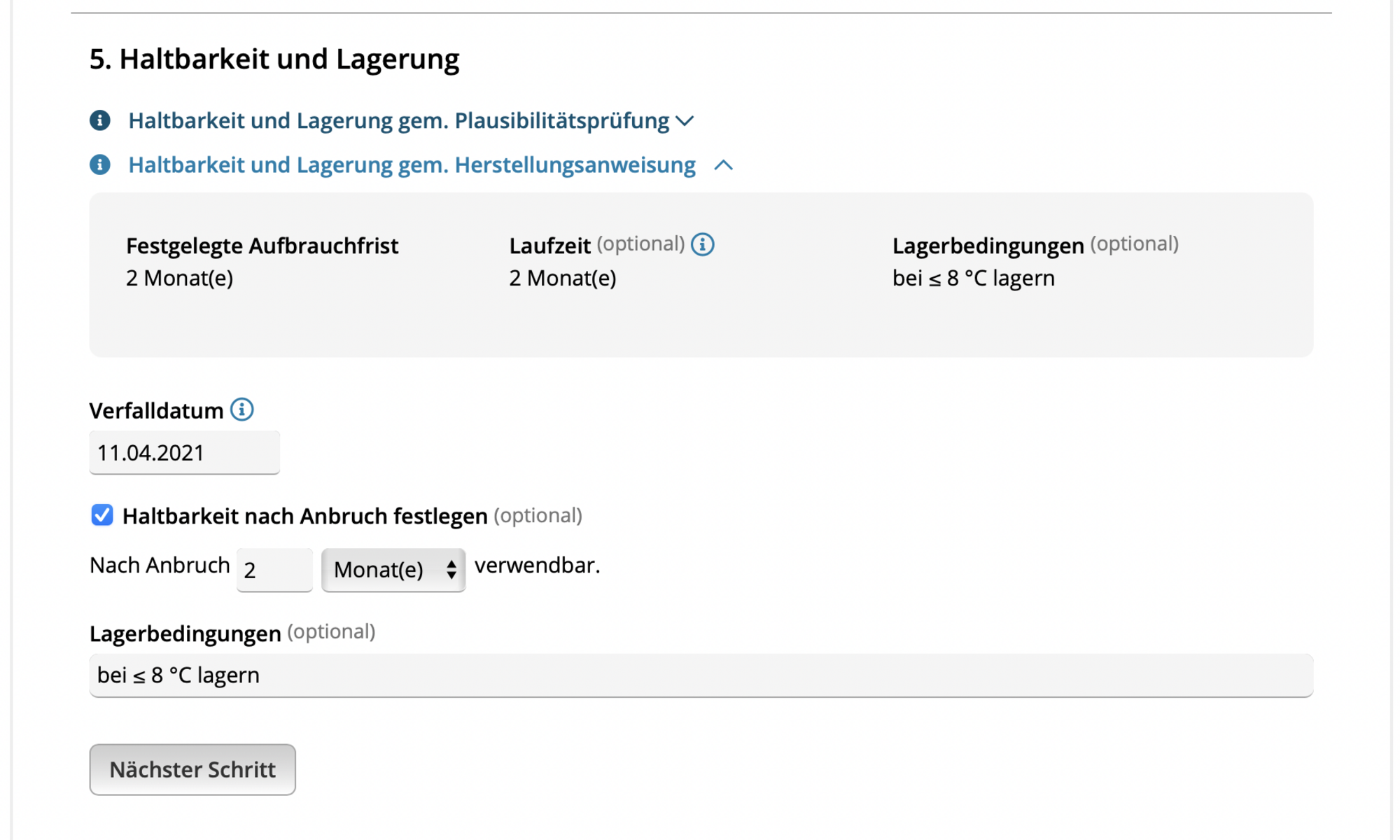Uncheck Haltbarkeit nach Anbruch festlegen checkbox
This screenshot has height=840, width=1400.
tap(102, 515)
